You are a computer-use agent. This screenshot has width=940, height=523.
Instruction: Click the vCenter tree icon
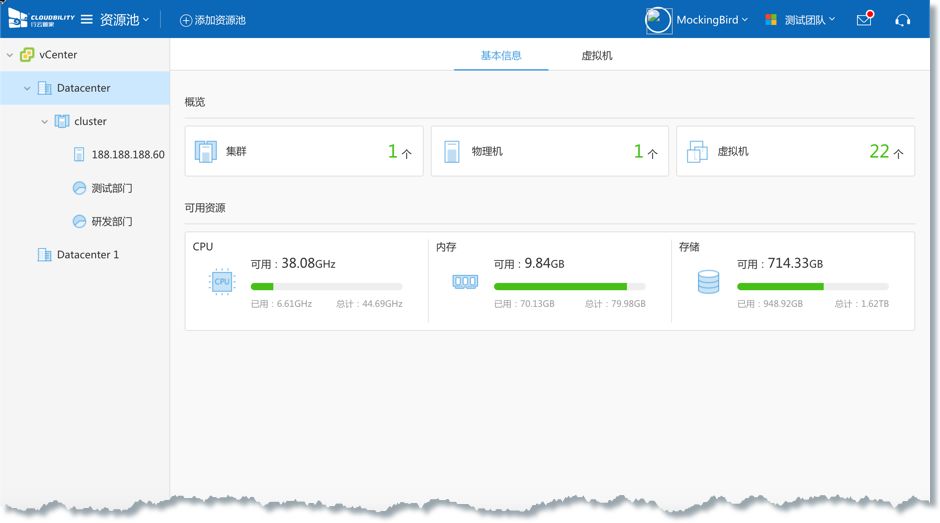tap(27, 55)
